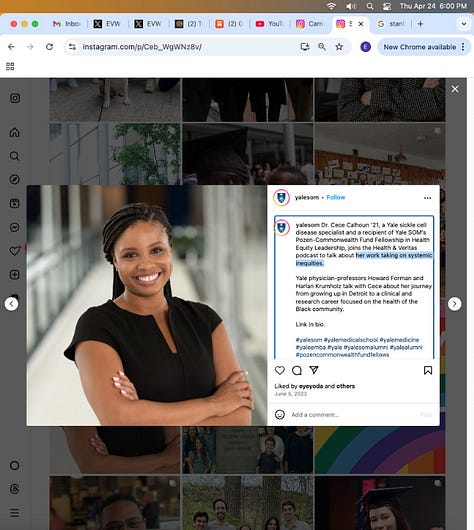Click the Add a comment field

click(x=353, y=415)
